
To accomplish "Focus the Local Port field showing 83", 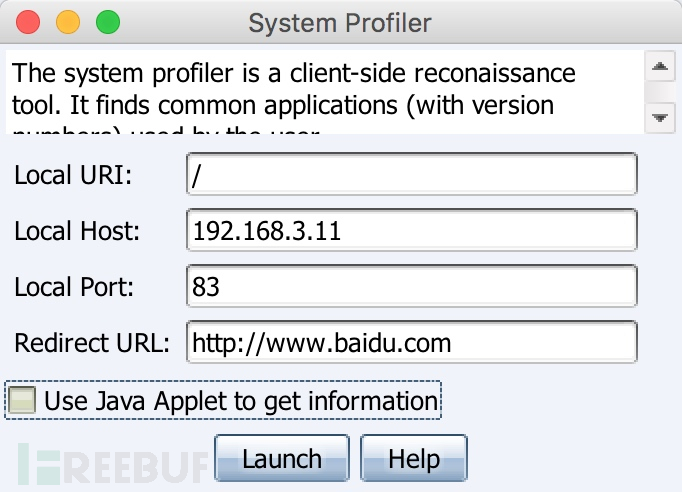I will coord(412,286).
